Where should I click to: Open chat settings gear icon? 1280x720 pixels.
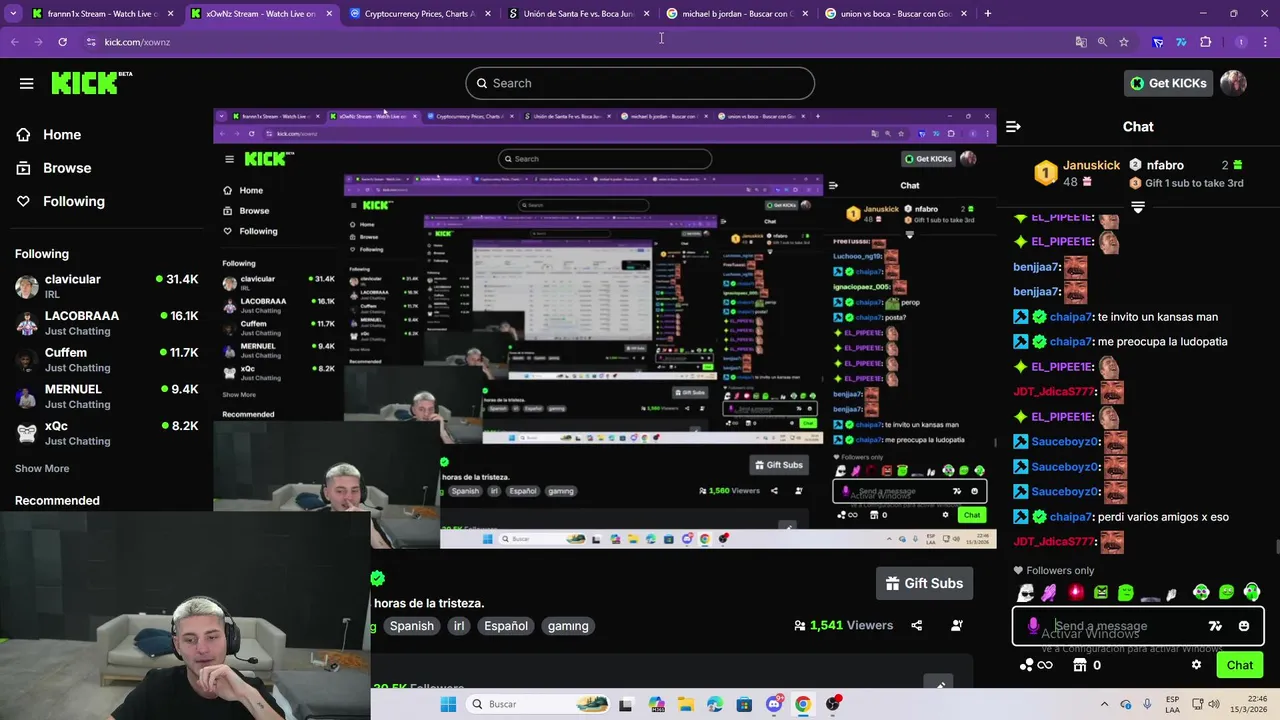click(1196, 665)
